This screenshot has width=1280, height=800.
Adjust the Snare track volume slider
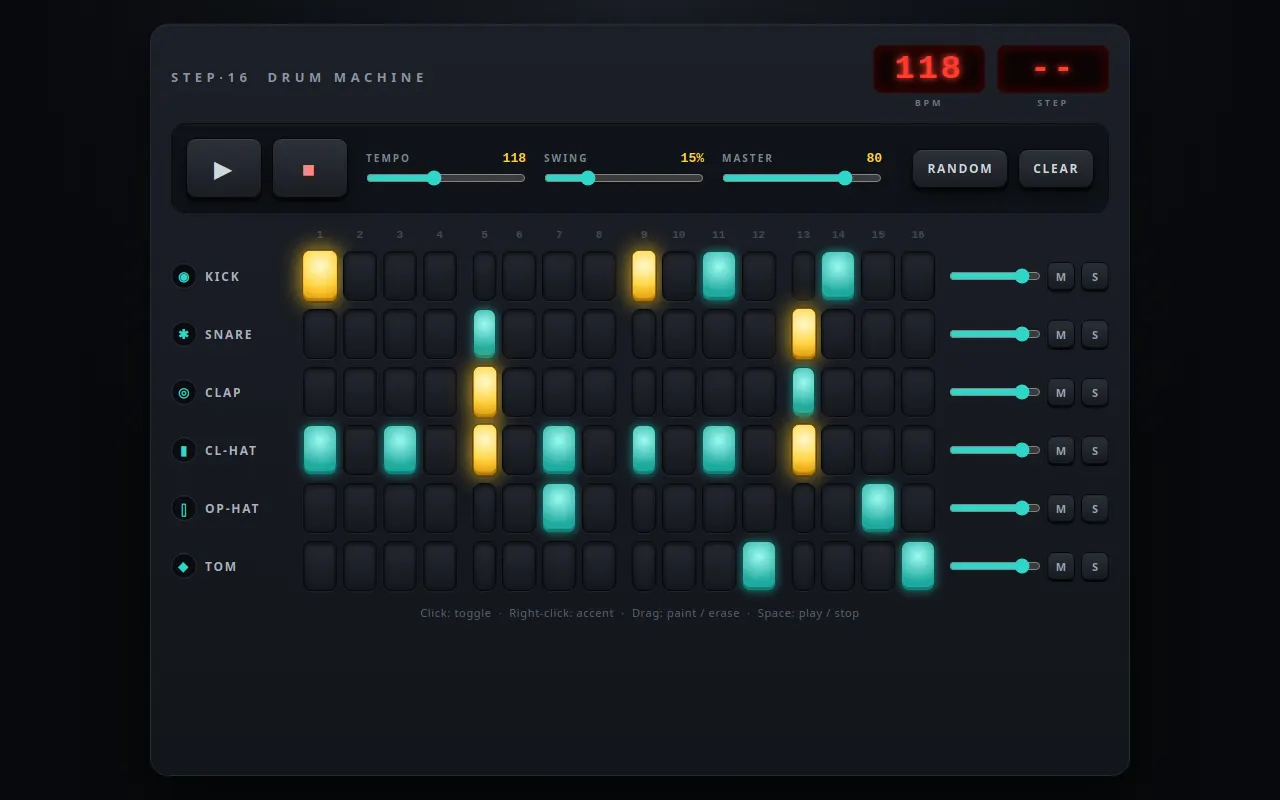[995, 334]
